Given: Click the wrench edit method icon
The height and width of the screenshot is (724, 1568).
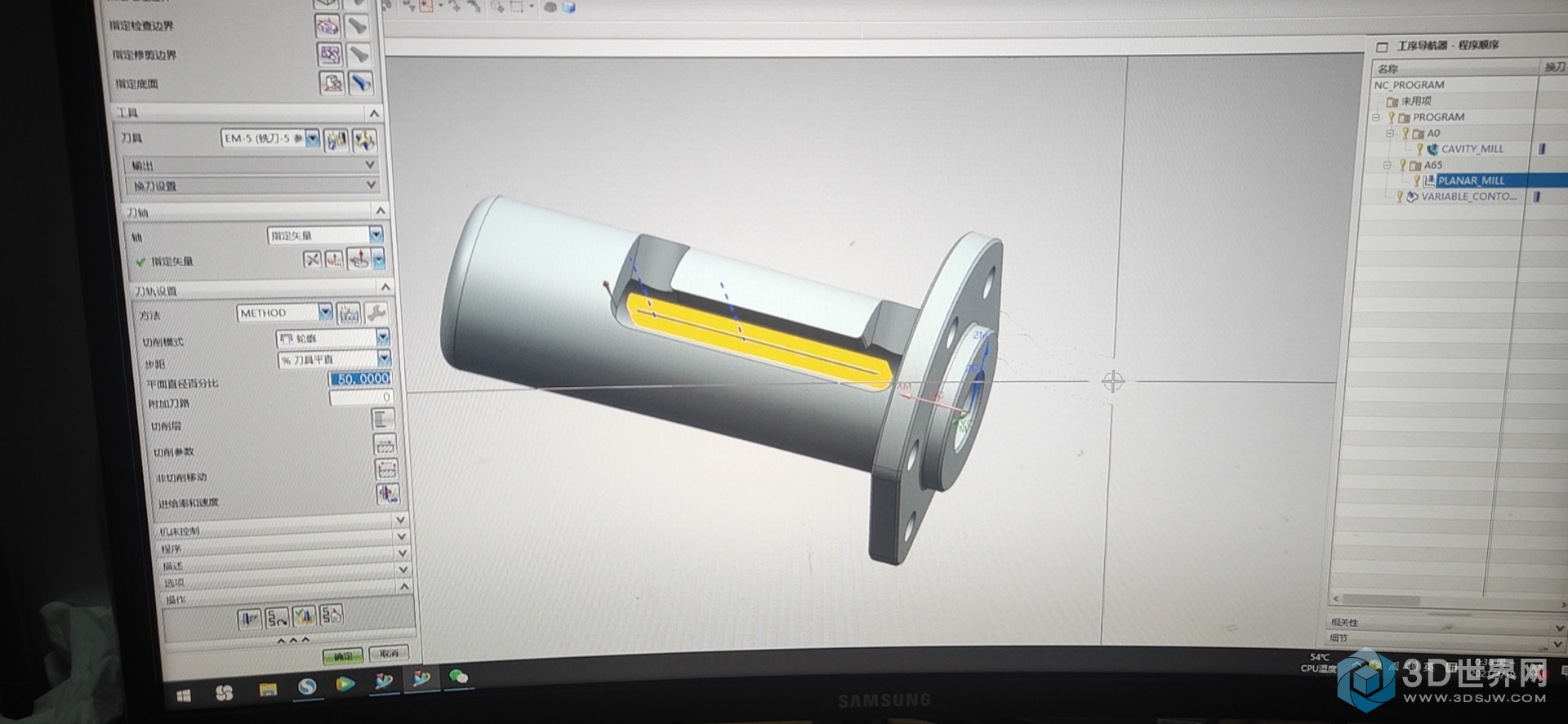Looking at the screenshot, I should click(x=376, y=313).
